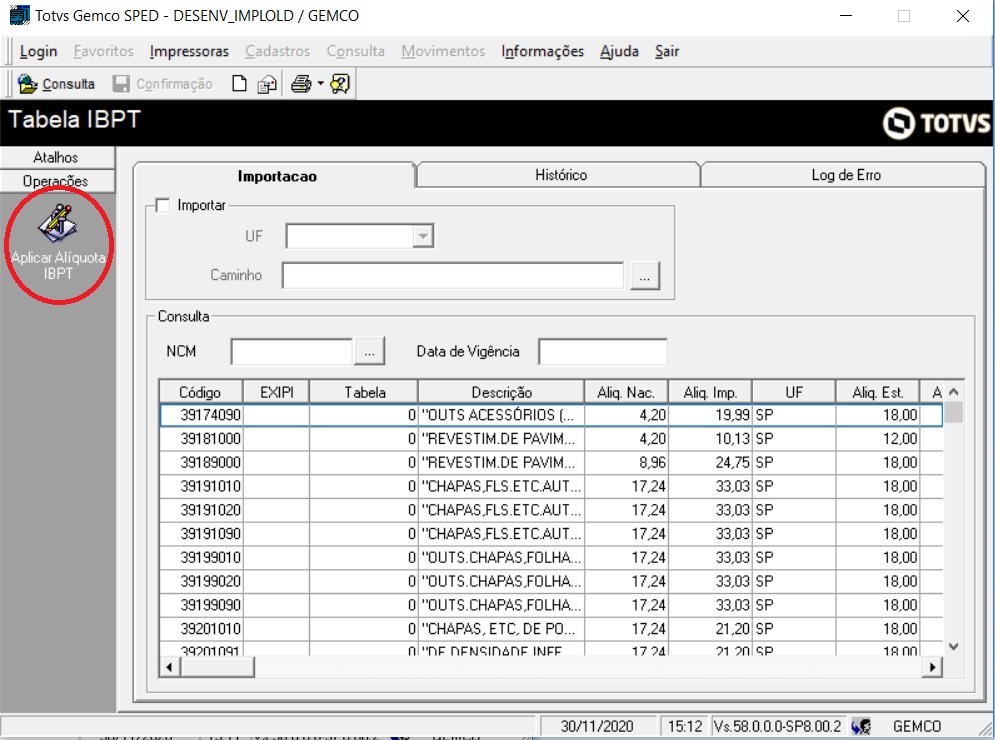Click the help question-mark icon

tap(339, 84)
